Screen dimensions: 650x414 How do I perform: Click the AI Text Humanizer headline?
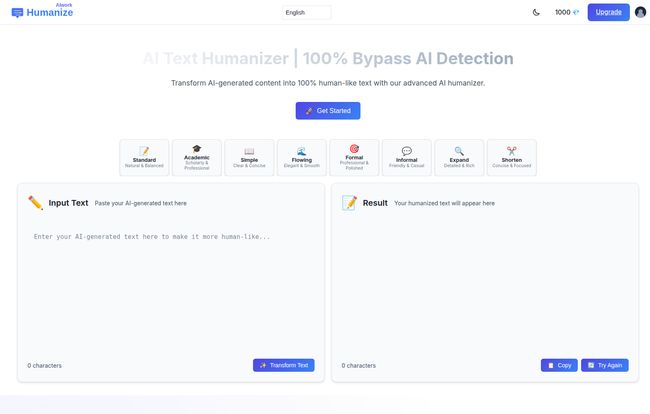pyautogui.click(x=328, y=58)
